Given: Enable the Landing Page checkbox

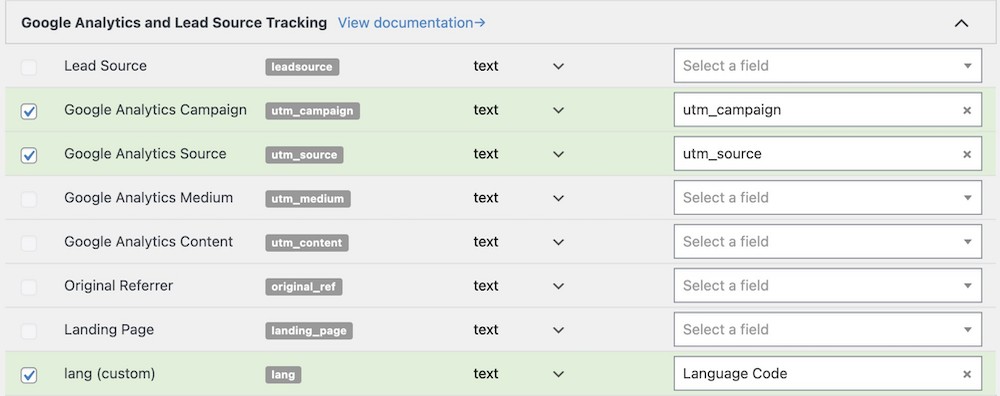Looking at the screenshot, I should [x=29, y=331].
